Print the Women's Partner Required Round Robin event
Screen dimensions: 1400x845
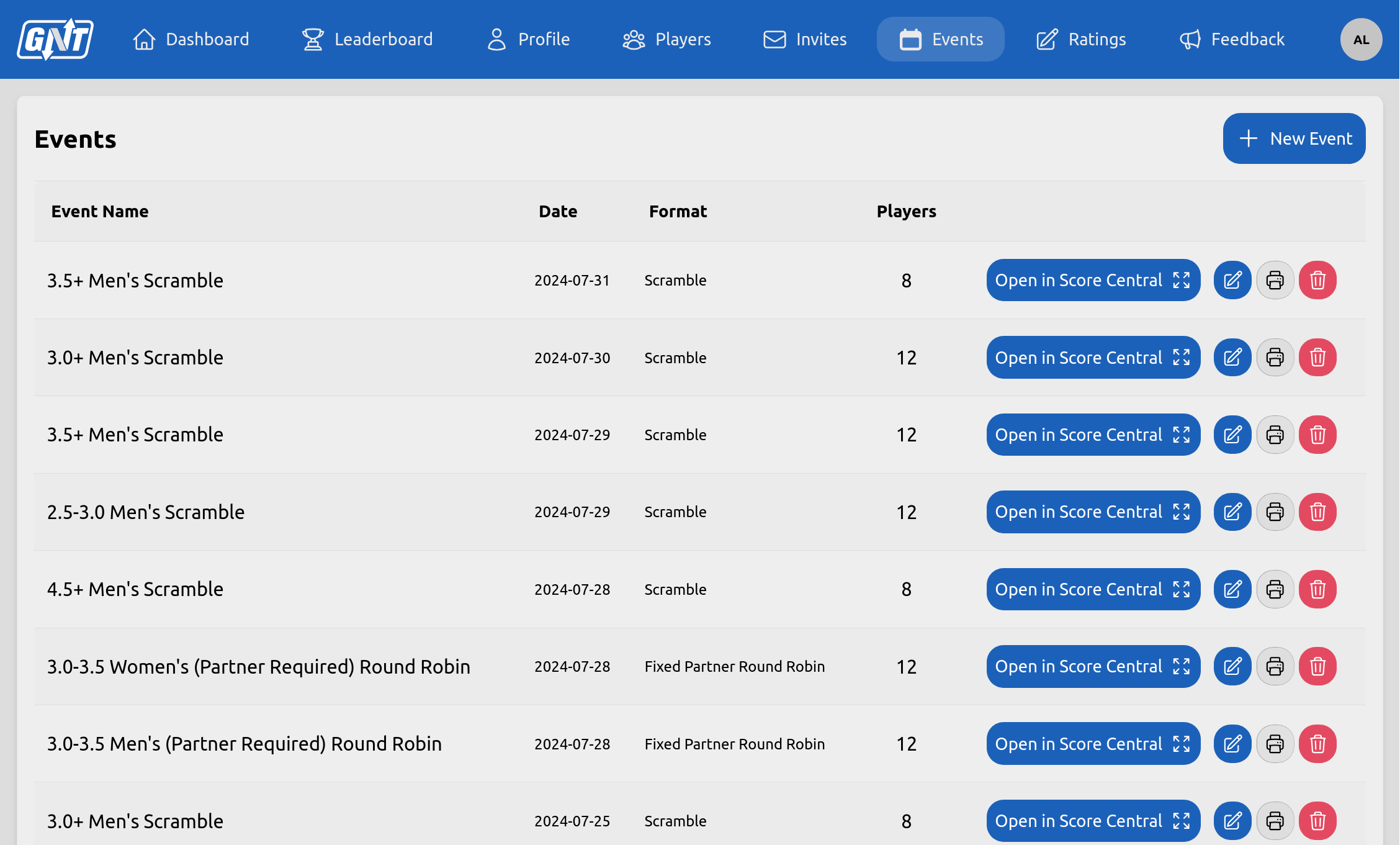click(1275, 666)
